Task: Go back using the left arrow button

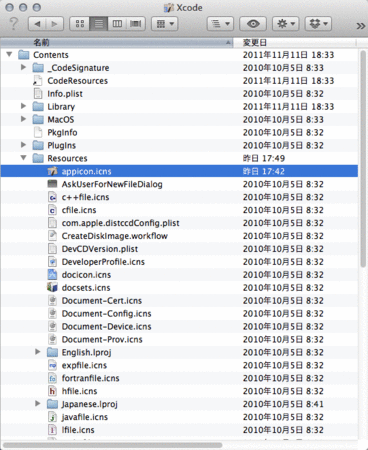Action: click(37, 24)
